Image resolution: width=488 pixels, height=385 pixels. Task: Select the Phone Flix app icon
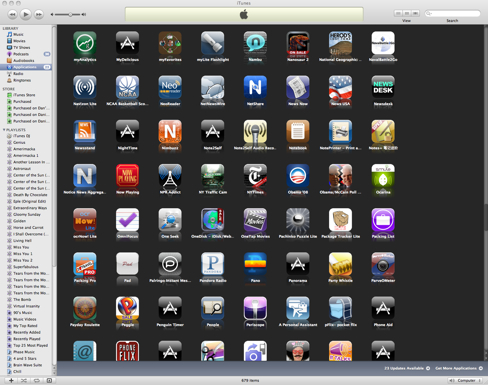coord(127,351)
